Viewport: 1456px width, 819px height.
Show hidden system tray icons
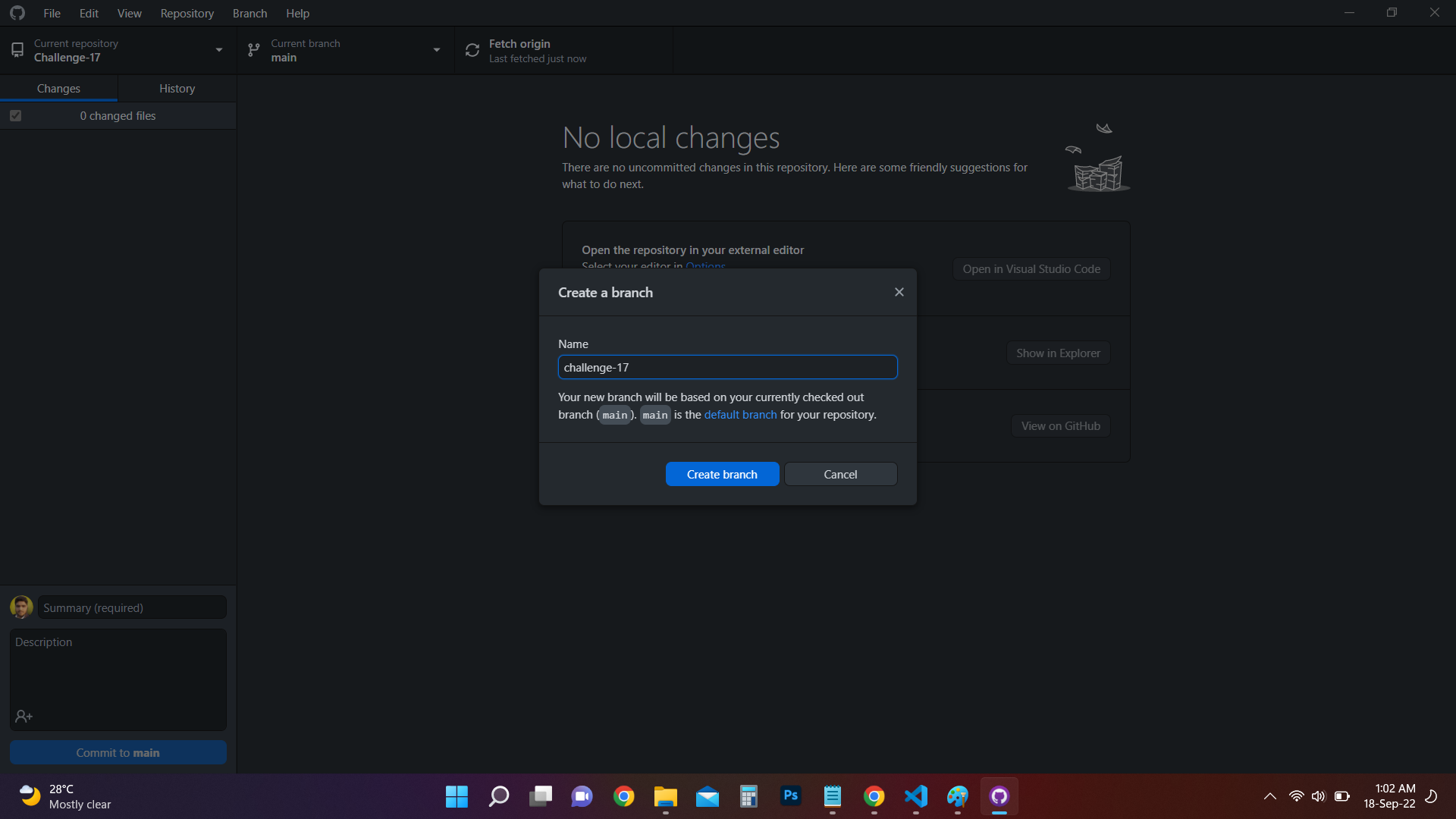pos(1269,796)
